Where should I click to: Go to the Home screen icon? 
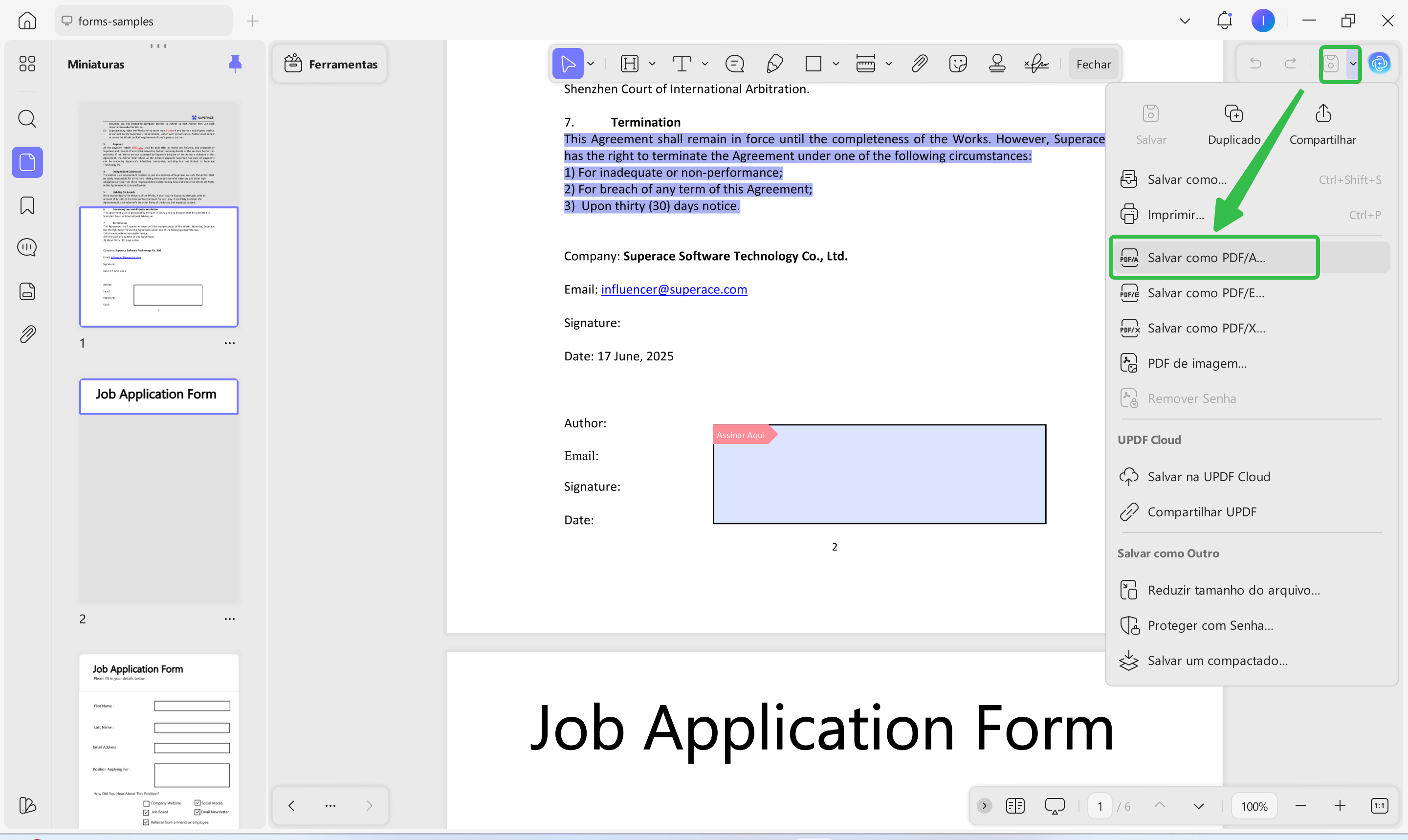tap(27, 21)
